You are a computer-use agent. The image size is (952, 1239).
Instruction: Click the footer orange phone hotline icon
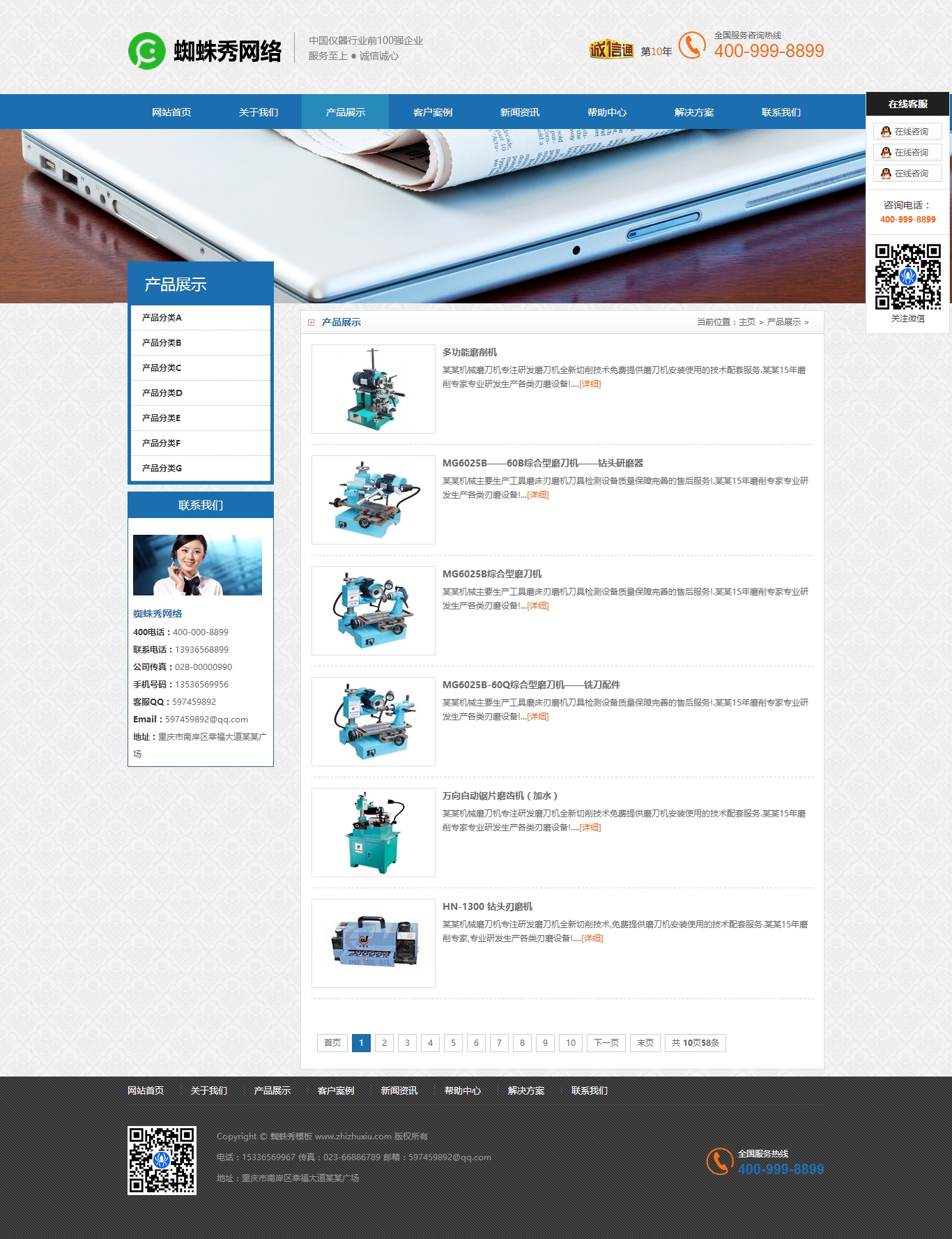click(x=719, y=1161)
